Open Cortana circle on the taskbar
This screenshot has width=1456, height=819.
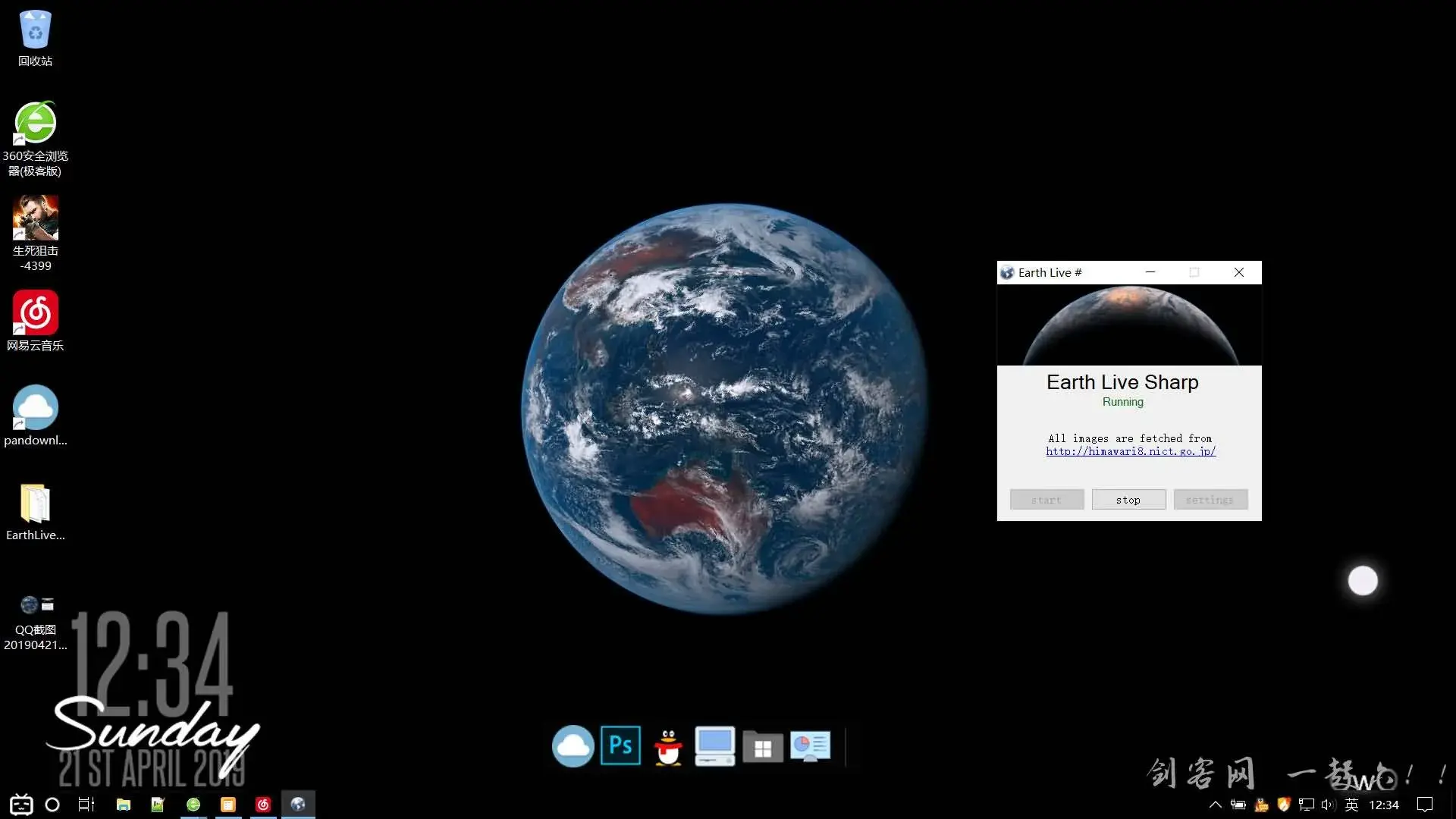pyautogui.click(x=52, y=805)
